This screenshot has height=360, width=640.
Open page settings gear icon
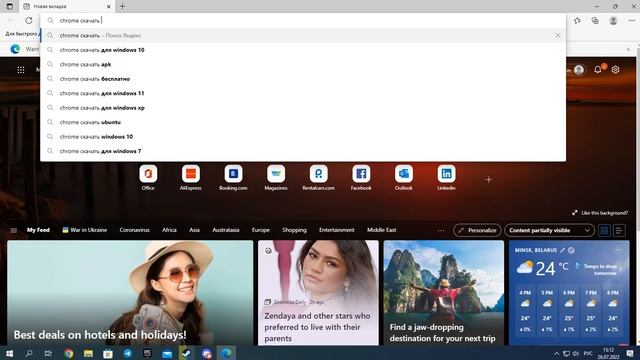(x=616, y=69)
